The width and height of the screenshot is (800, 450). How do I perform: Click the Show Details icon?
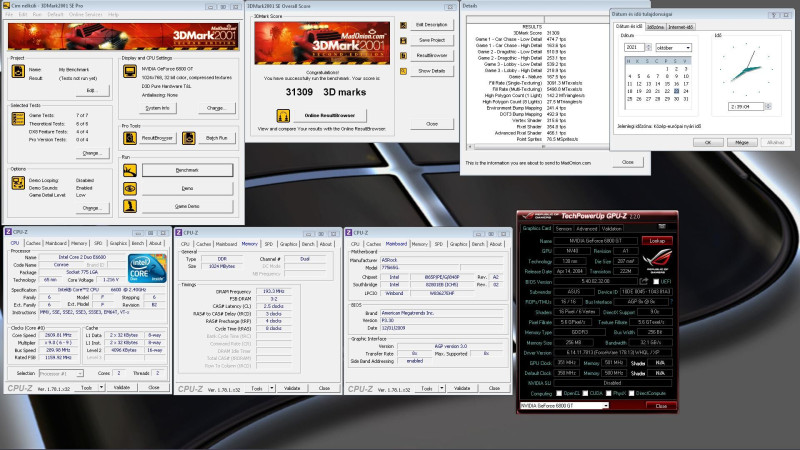click(403, 71)
